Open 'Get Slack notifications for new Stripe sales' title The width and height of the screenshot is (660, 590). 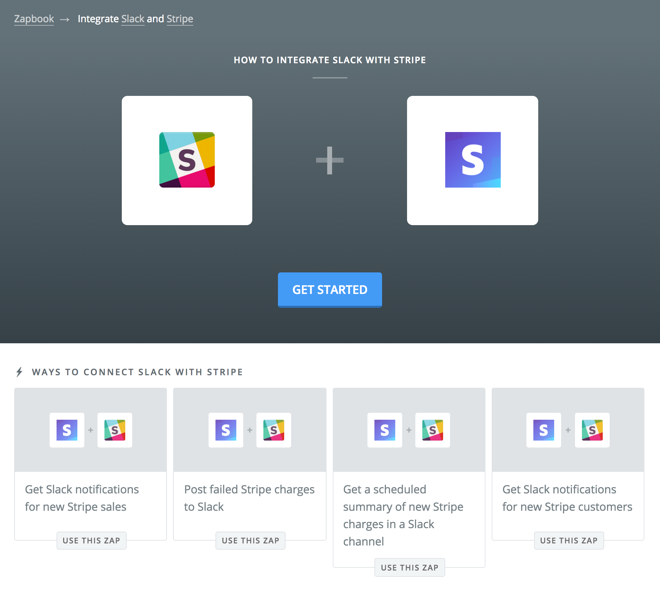[82, 498]
